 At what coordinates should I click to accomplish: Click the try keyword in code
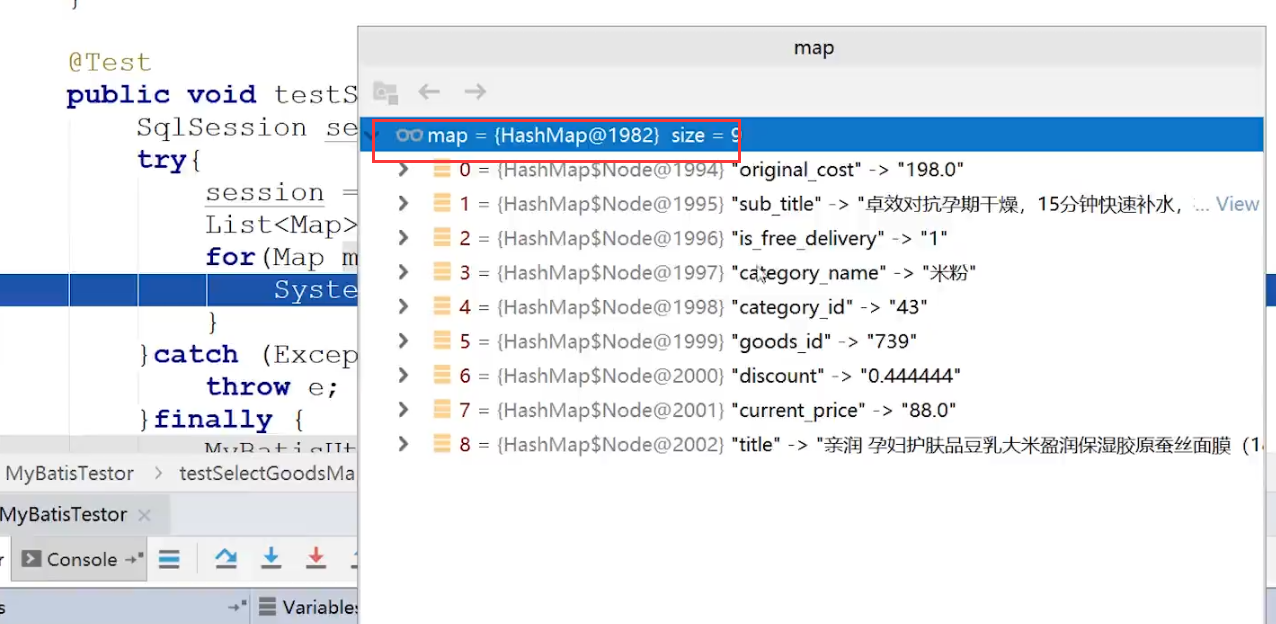pyautogui.click(x=162, y=160)
